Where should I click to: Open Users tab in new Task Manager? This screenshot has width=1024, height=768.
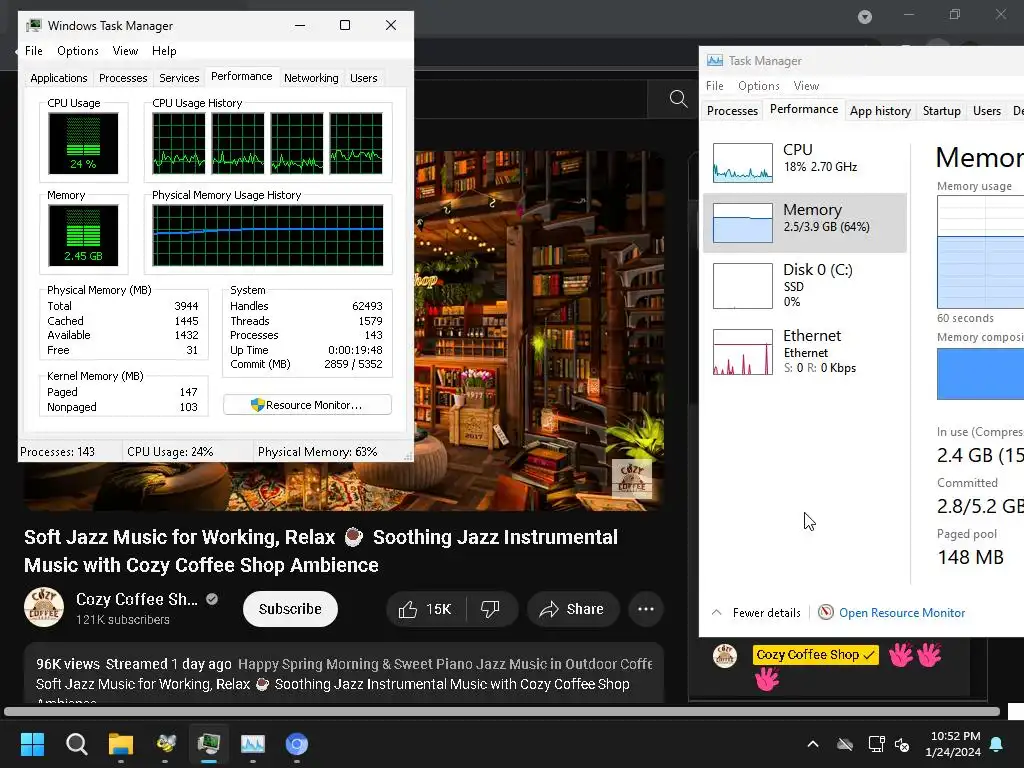pos(986,110)
